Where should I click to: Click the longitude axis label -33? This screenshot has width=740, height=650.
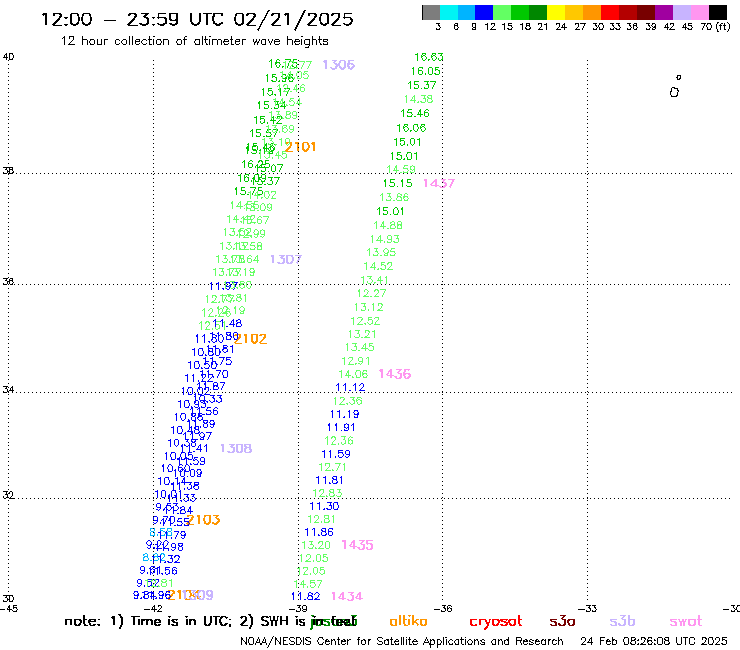(587, 608)
